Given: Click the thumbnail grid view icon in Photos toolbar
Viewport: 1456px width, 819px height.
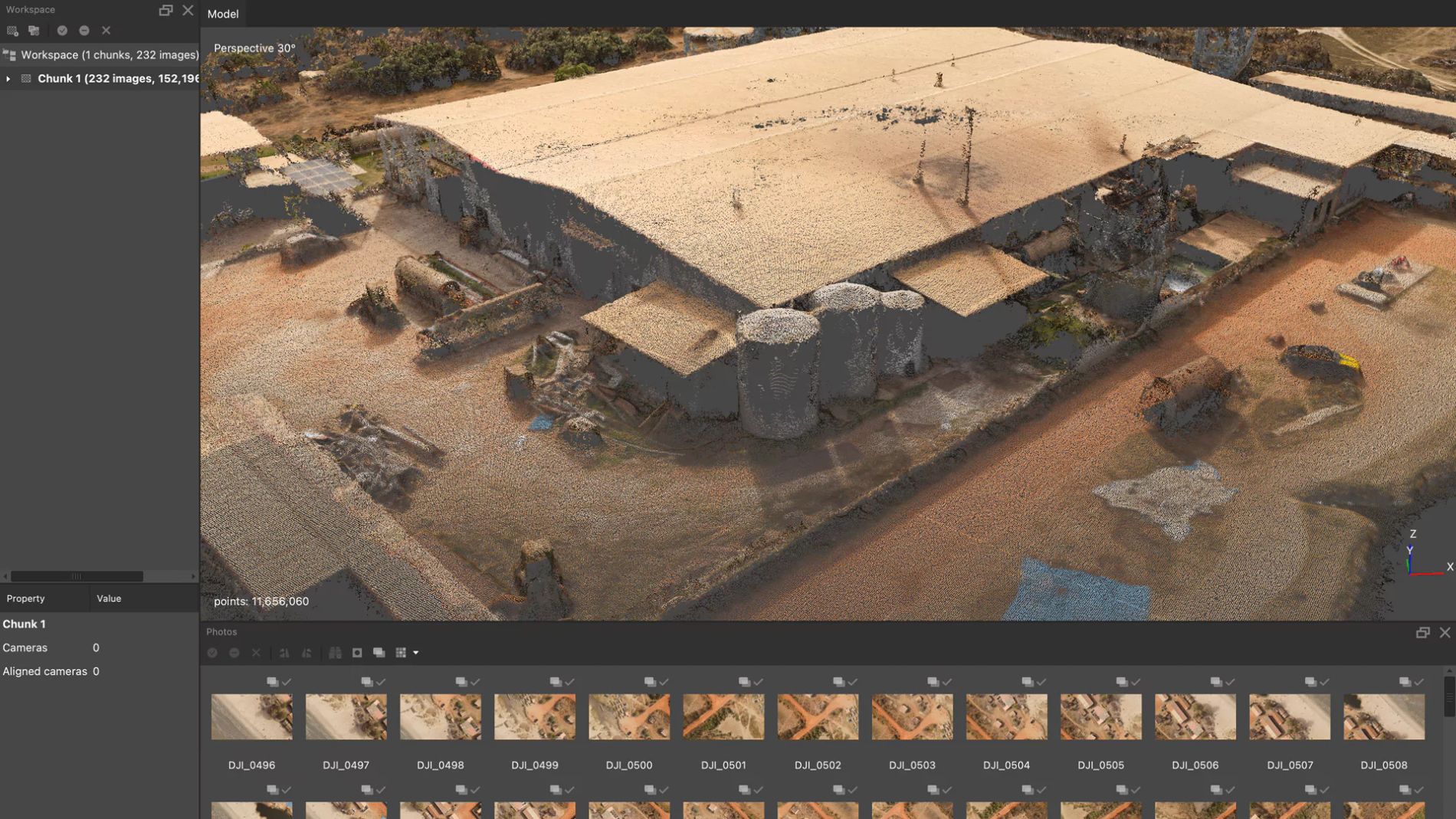Looking at the screenshot, I should pyautogui.click(x=401, y=653).
